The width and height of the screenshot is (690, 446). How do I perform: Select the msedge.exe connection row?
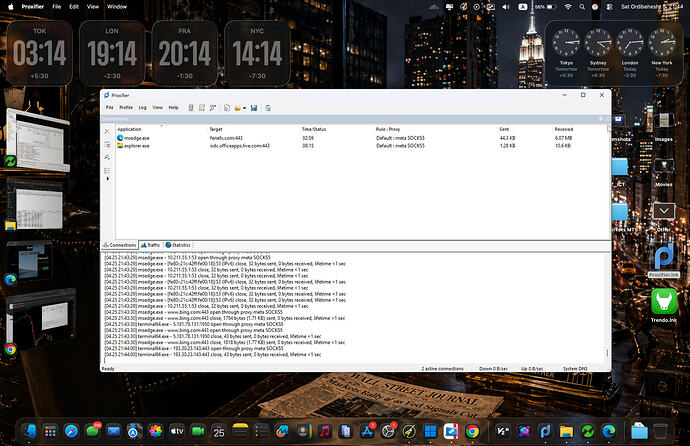[x=361, y=138]
